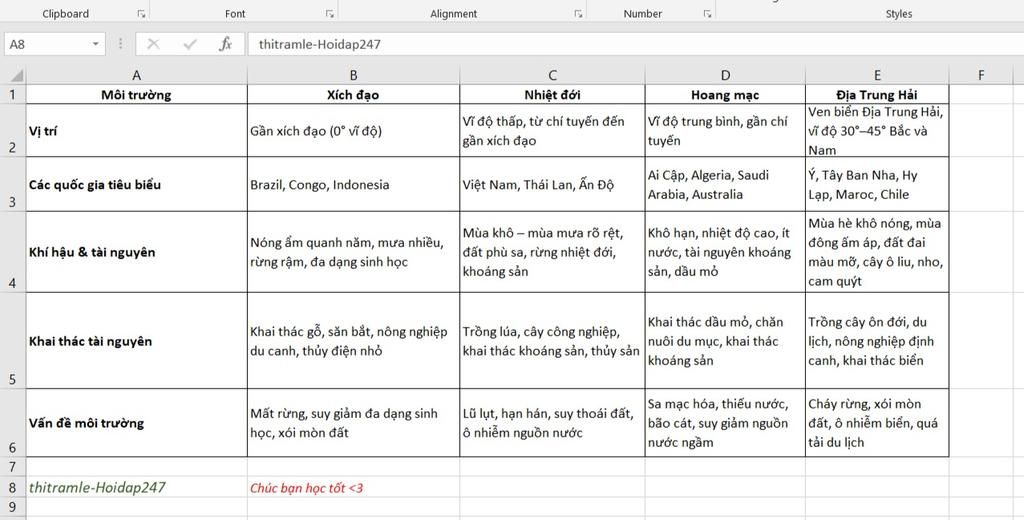Screen dimensions: 1024x520
Task: Click cell starting 'Ven biển Địa Trung Hải'
Action: tap(877, 130)
